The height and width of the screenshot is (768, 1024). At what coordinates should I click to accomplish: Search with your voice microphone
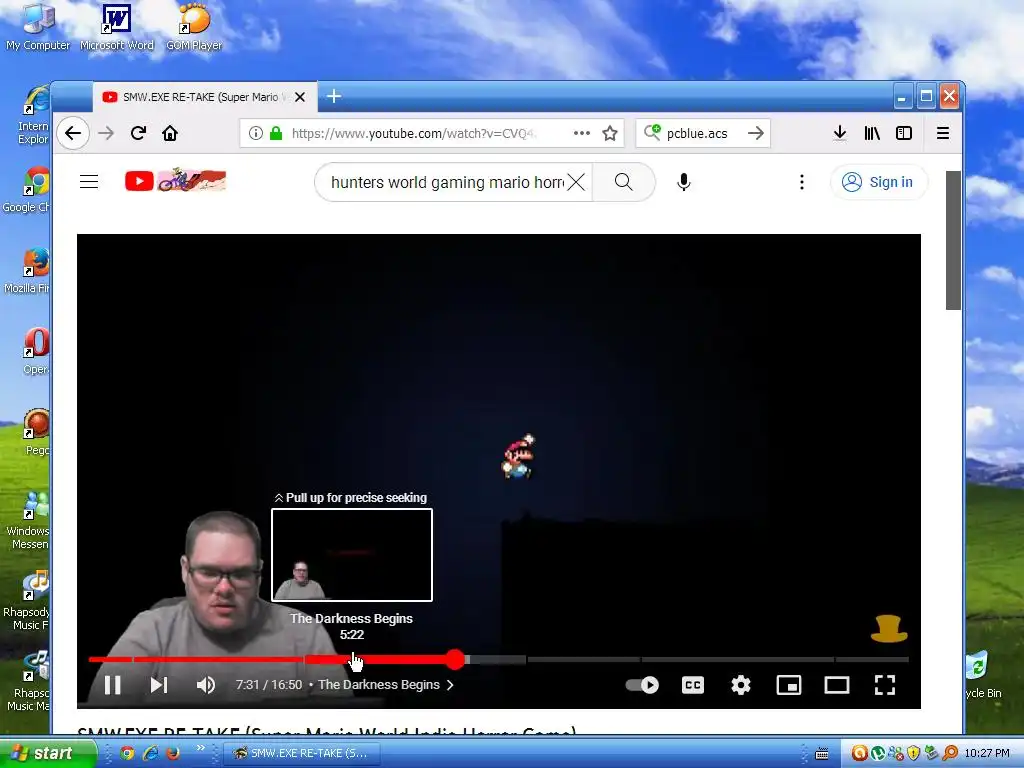pyautogui.click(x=684, y=182)
